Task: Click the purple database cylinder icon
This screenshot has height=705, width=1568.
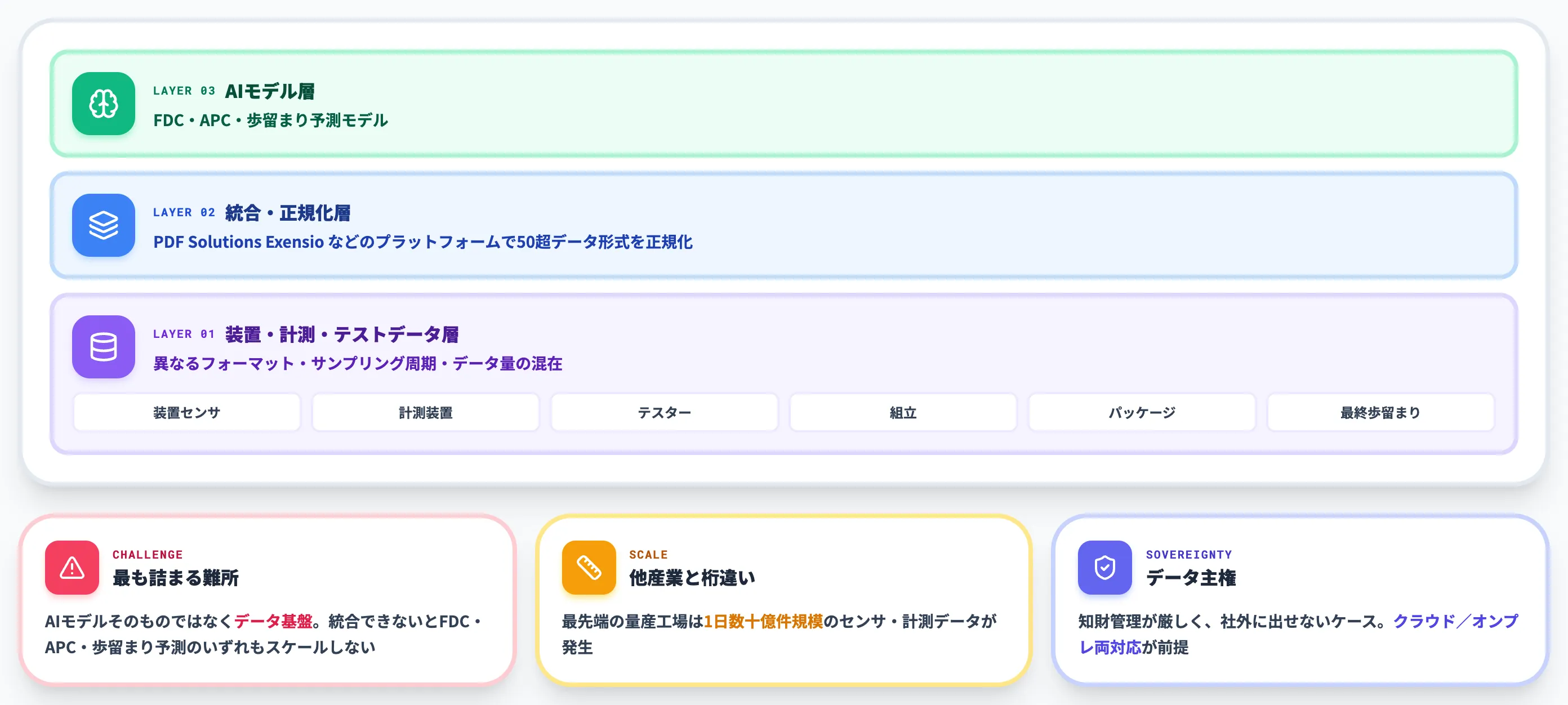Action: tap(104, 347)
